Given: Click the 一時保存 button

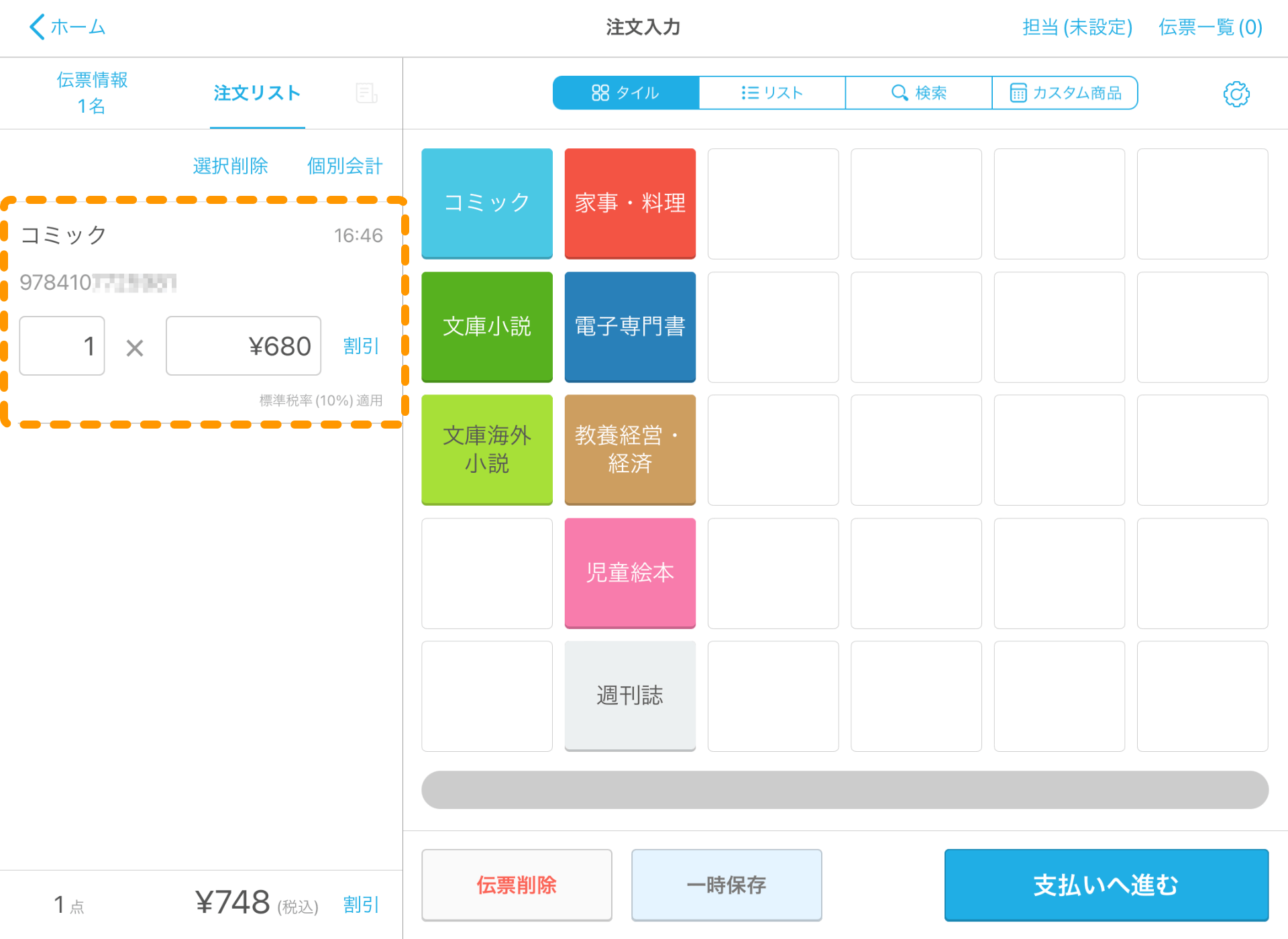Looking at the screenshot, I should (x=727, y=885).
